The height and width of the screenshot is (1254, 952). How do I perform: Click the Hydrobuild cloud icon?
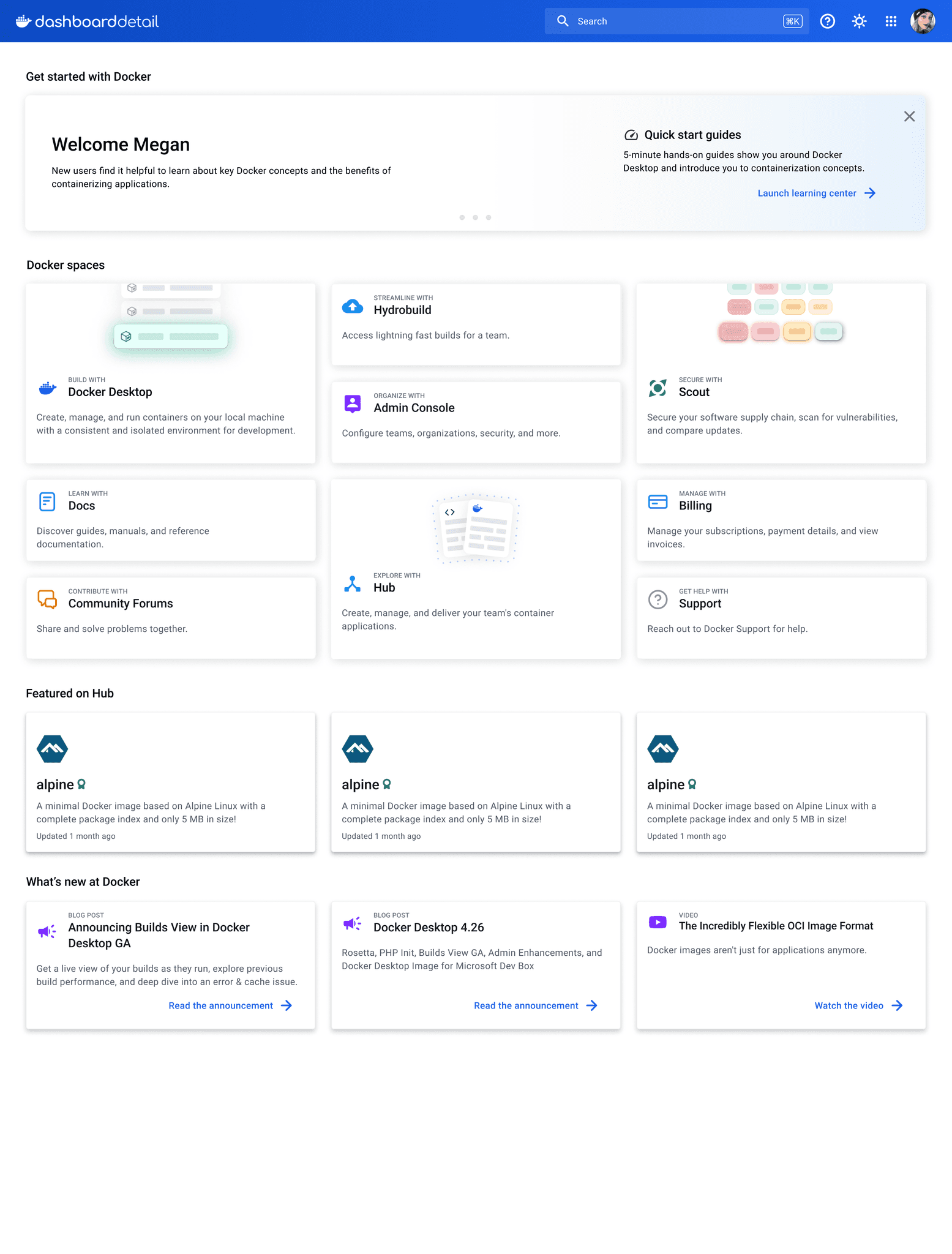click(x=352, y=306)
